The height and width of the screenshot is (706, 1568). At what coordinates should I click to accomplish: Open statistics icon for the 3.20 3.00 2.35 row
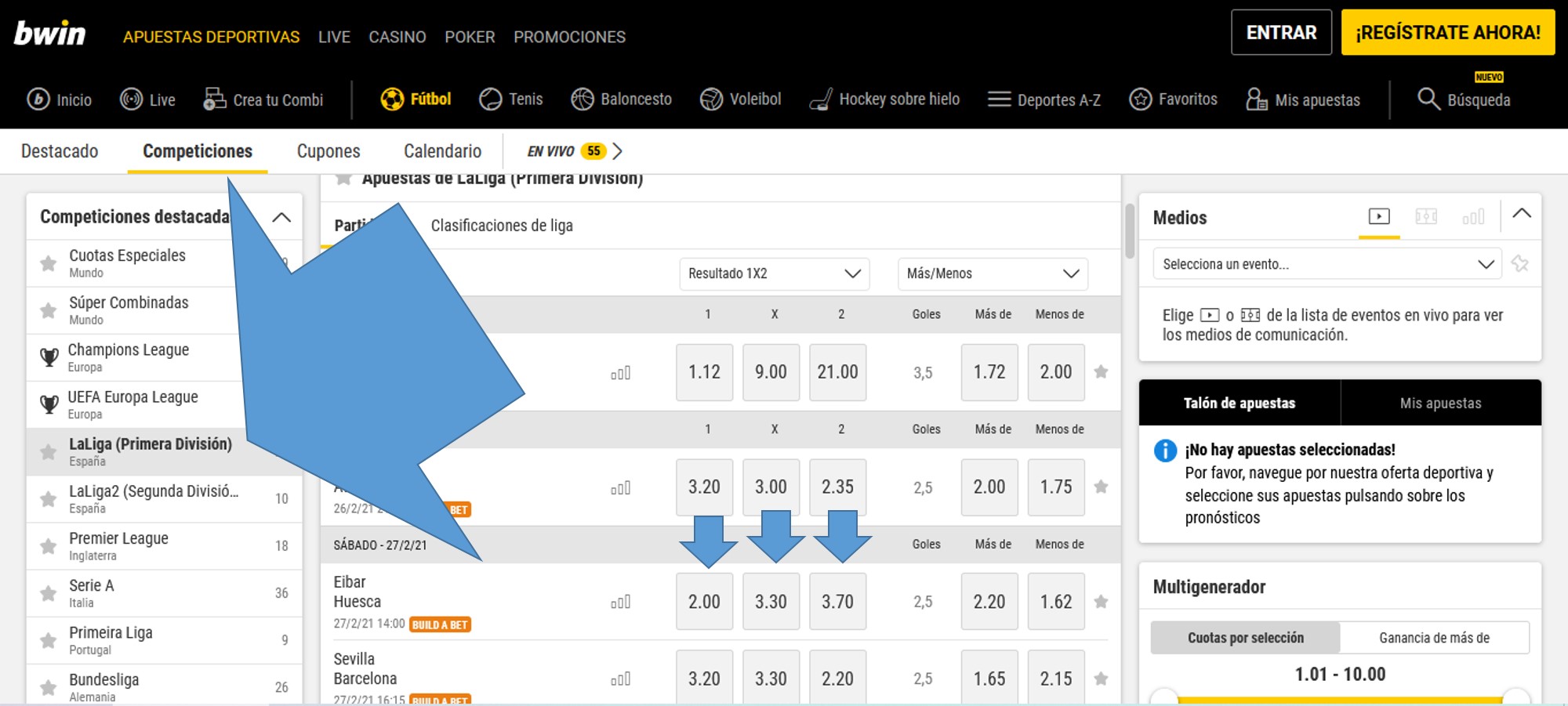pos(621,488)
